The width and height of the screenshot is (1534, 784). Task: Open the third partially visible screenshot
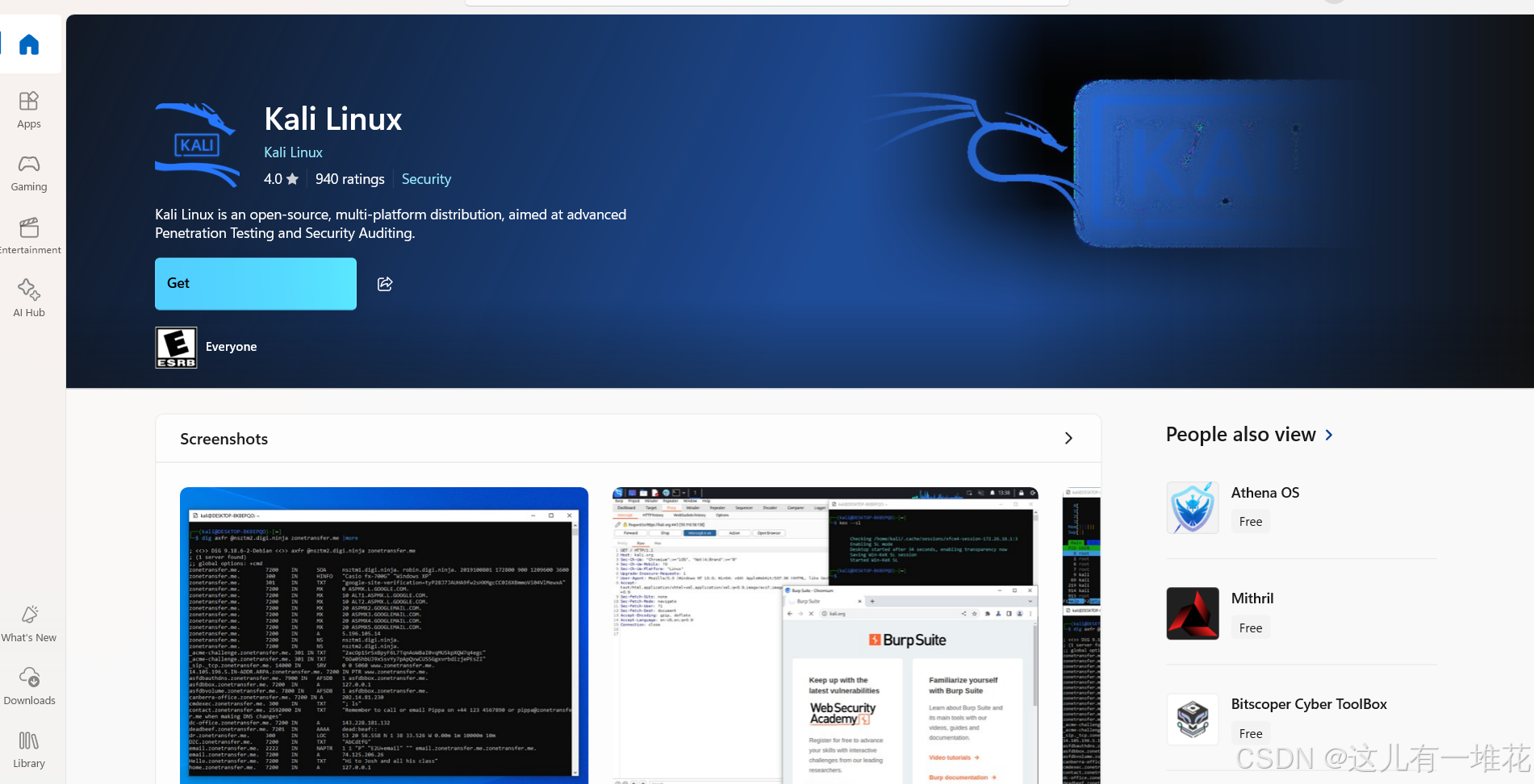[1081, 636]
